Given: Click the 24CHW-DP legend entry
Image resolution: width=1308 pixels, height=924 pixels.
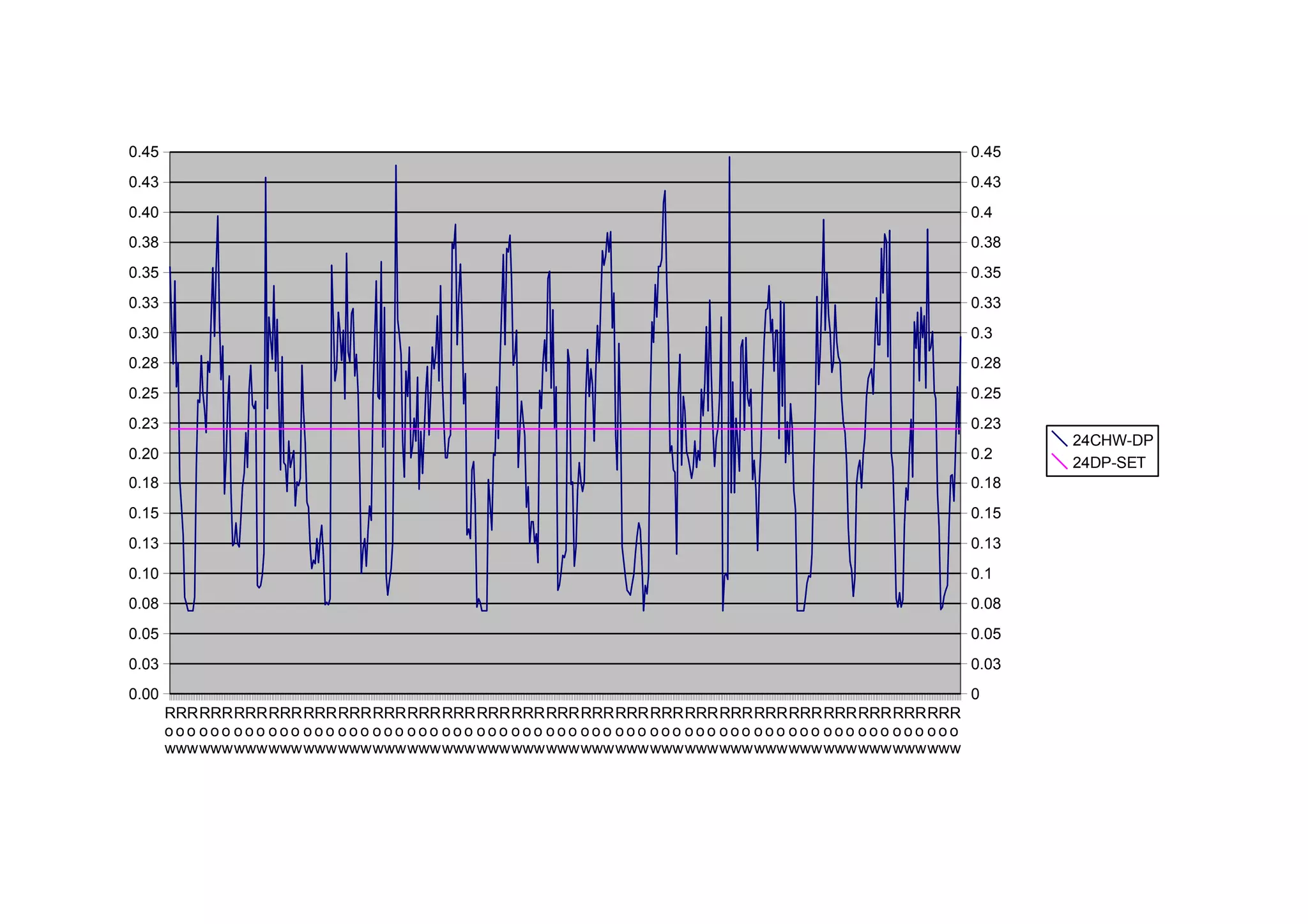Looking at the screenshot, I should pyautogui.click(x=1112, y=440).
